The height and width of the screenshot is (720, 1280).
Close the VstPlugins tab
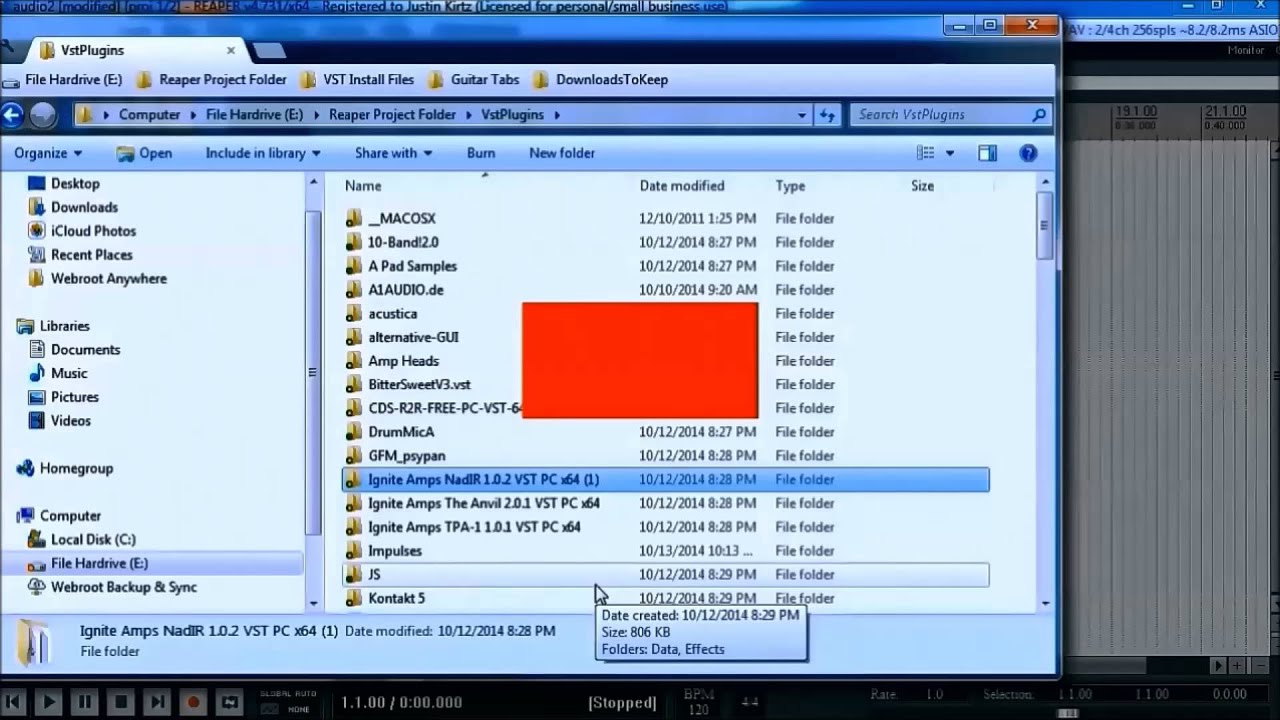231,49
